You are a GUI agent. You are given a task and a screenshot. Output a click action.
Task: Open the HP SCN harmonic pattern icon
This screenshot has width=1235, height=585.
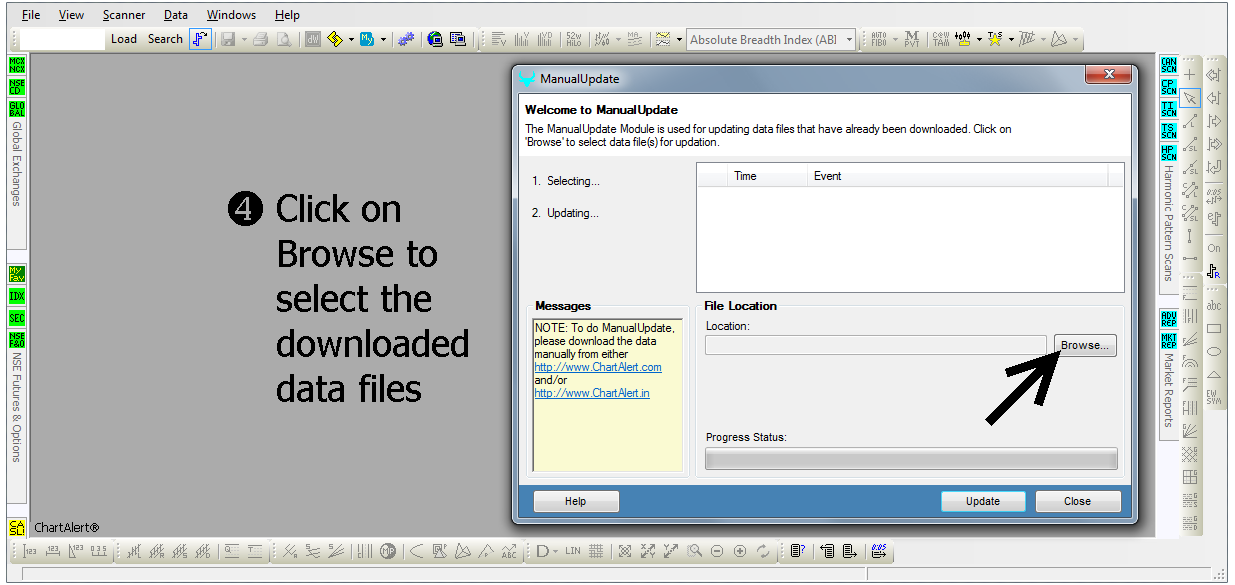click(1168, 154)
